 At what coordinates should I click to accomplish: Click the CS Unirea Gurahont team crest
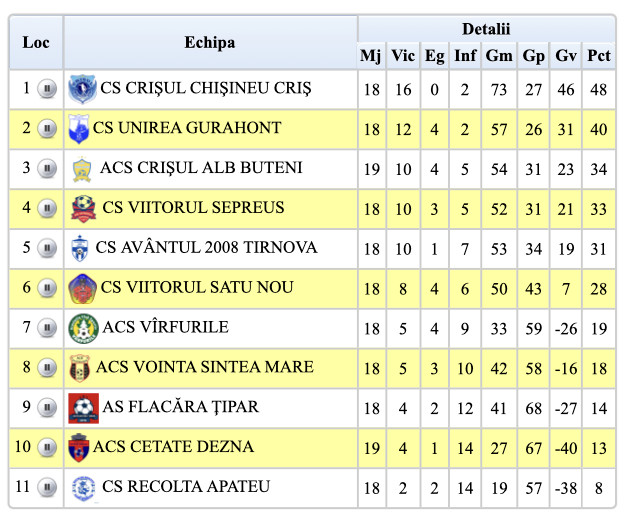(x=79, y=129)
